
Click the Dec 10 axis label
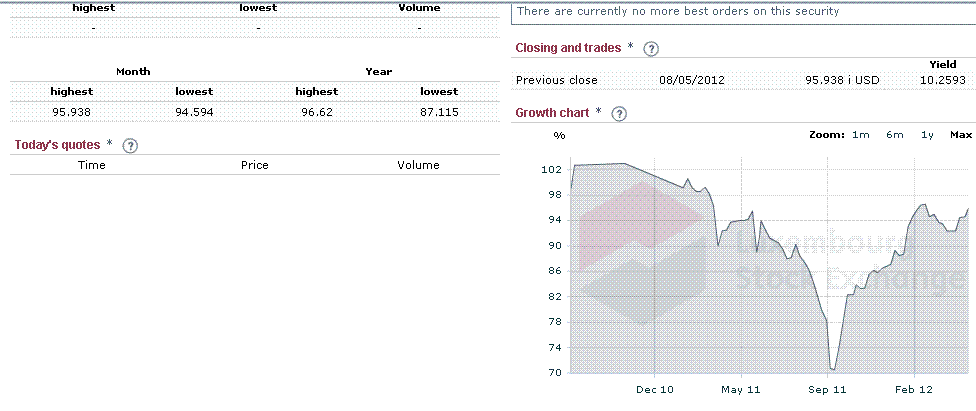coord(654,389)
